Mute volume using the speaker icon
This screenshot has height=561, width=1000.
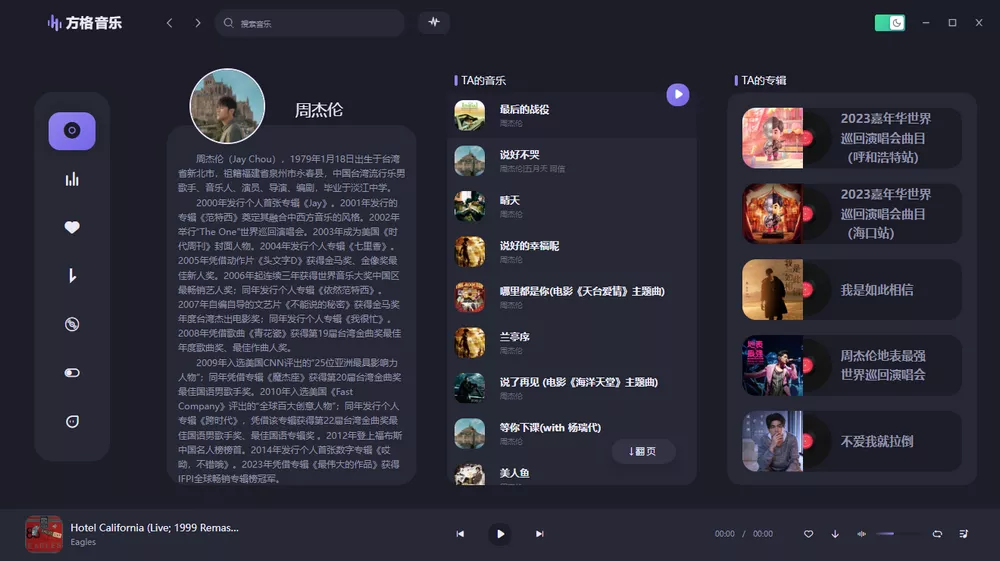[x=861, y=534]
